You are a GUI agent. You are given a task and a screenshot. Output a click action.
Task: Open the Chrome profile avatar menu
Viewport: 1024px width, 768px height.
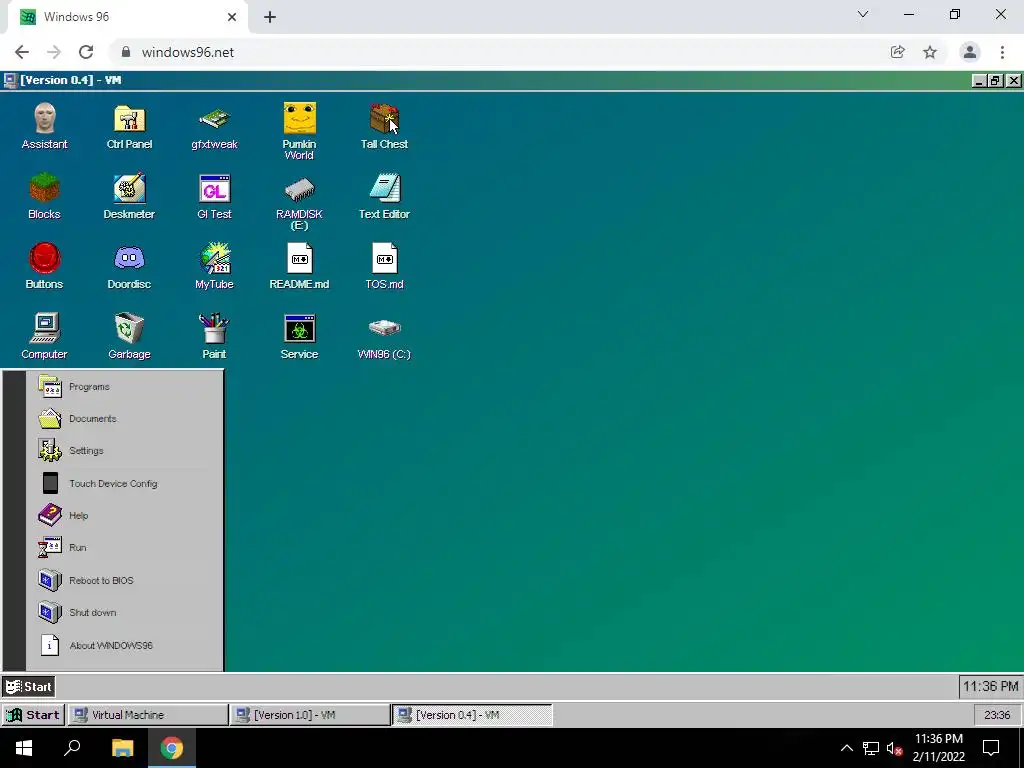[x=970, y=52]
